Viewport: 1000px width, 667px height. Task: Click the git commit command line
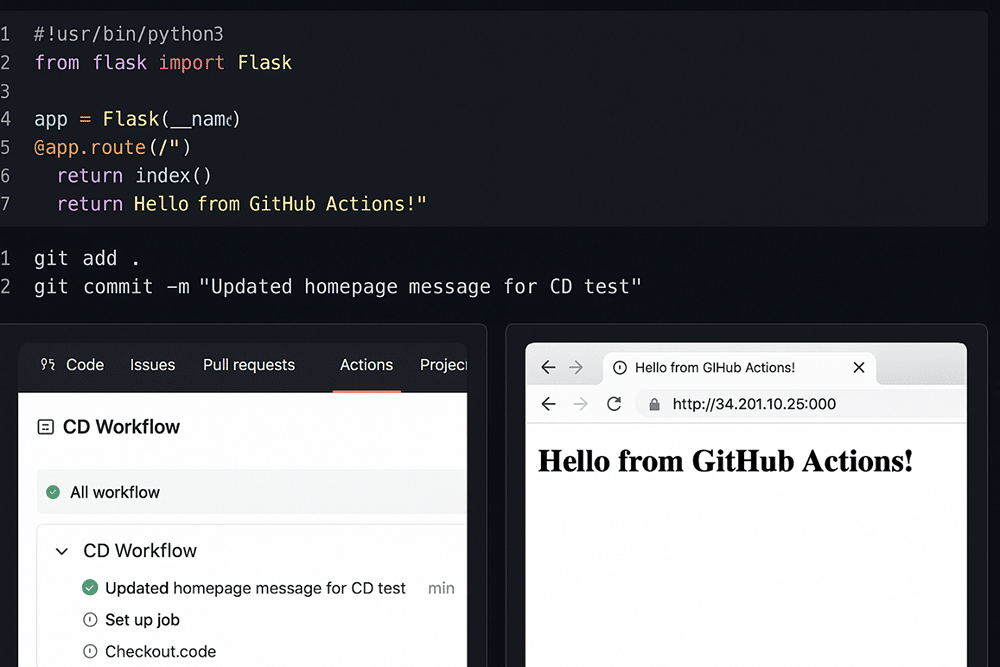(337, 287)
